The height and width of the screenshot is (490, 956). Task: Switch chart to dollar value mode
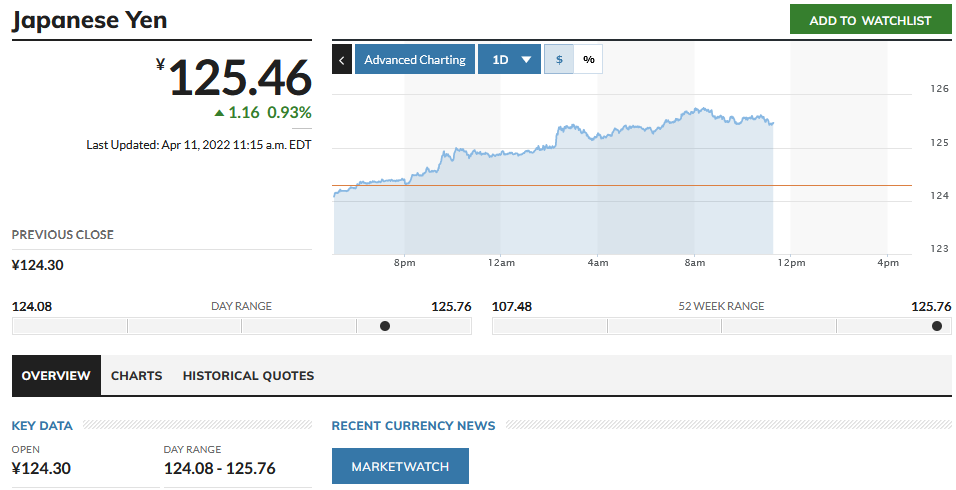click(x=559, y=60)
